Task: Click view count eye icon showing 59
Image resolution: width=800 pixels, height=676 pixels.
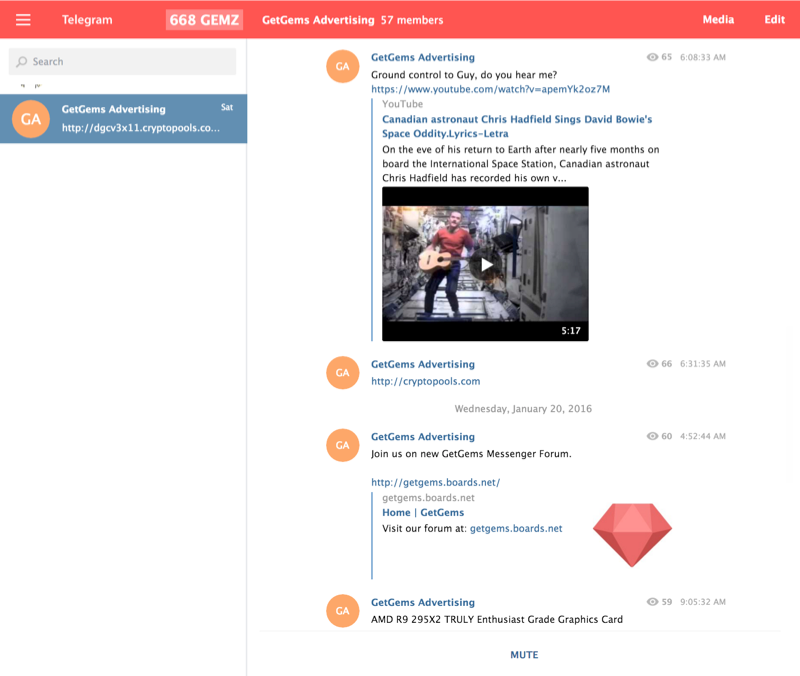Action: tap(652, 602)
